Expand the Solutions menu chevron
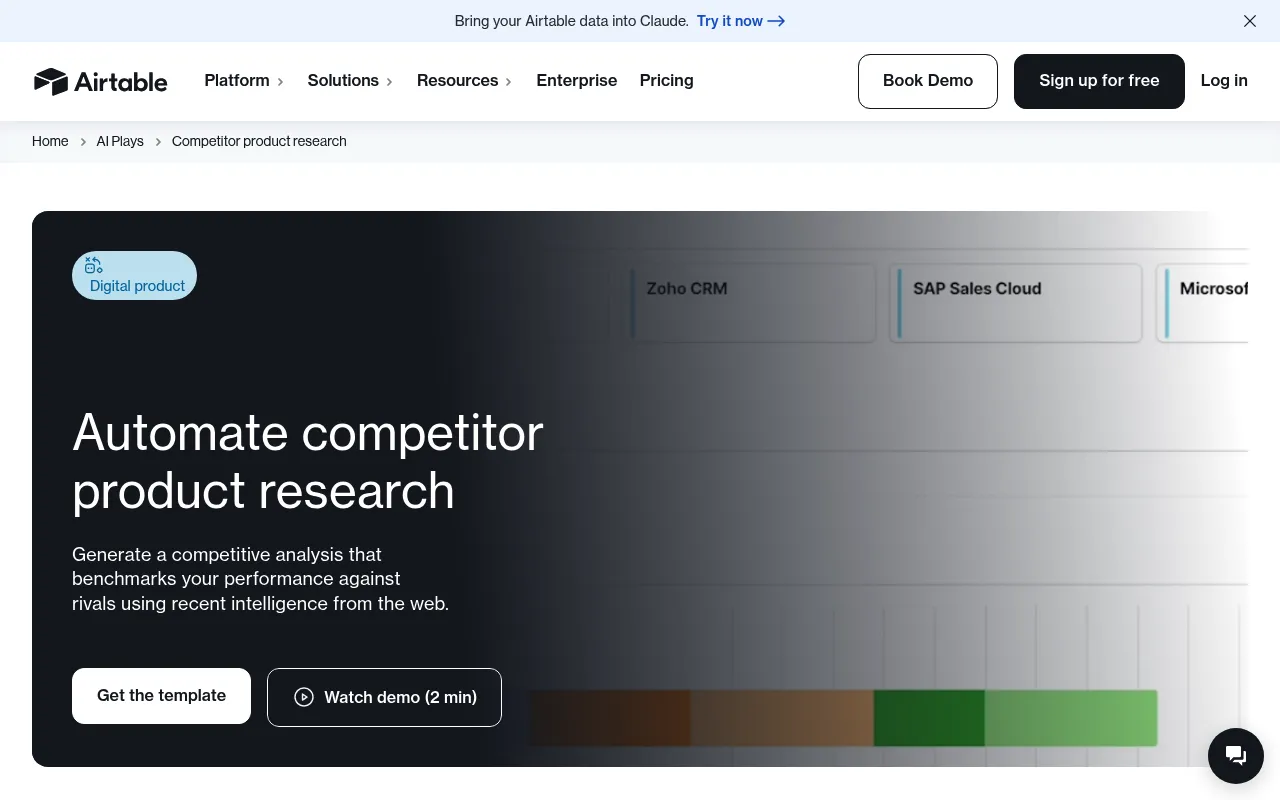 pos(390,82)
